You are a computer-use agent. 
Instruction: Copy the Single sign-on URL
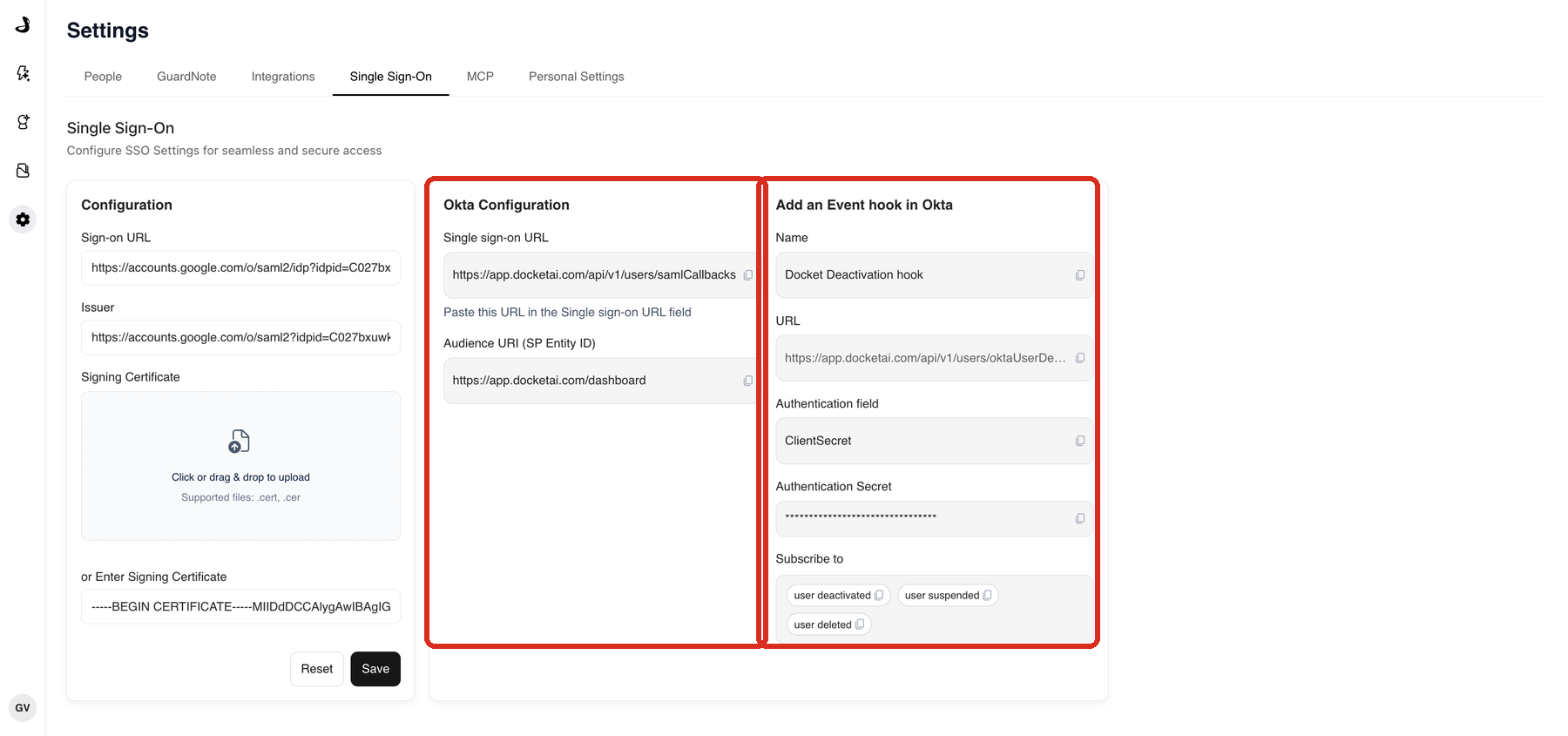747,275
